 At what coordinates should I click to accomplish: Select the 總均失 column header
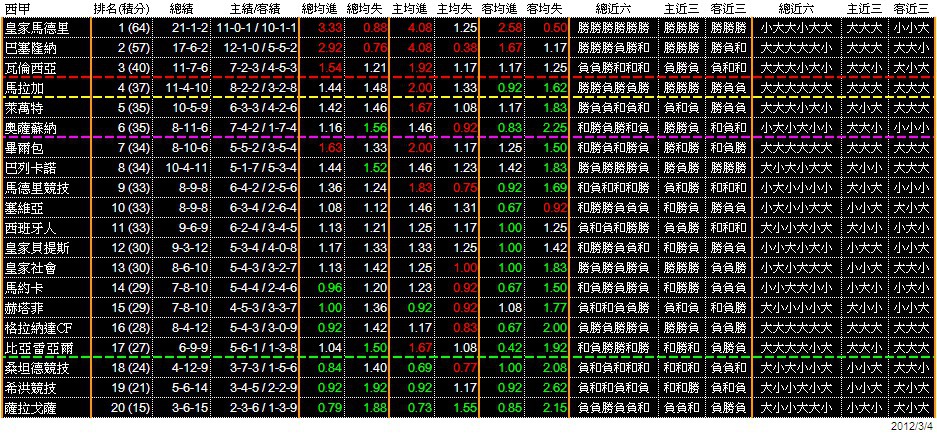coord(365,9)
